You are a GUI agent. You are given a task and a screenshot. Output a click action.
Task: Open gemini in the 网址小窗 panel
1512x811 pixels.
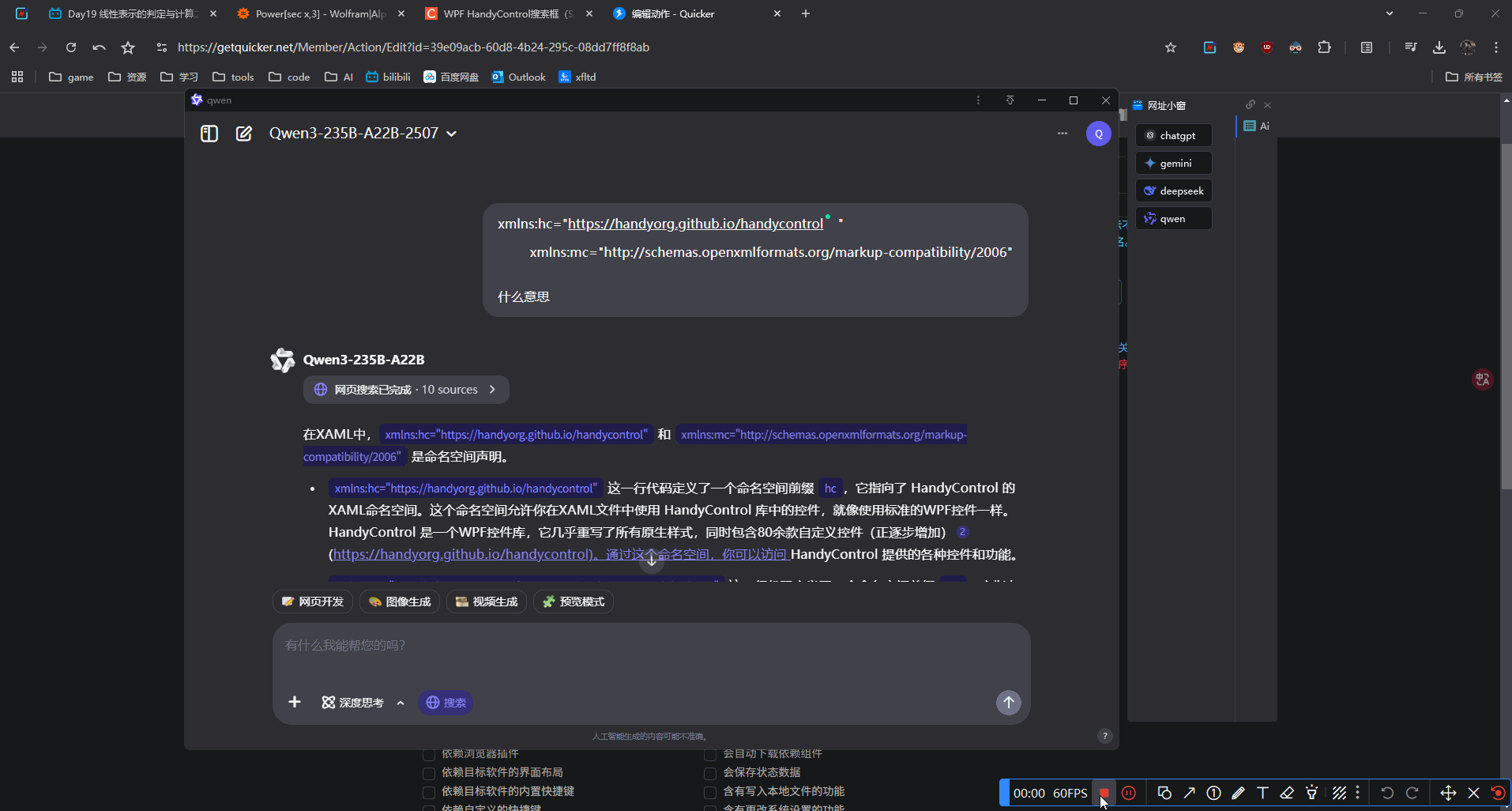(x=1173, y=163)
